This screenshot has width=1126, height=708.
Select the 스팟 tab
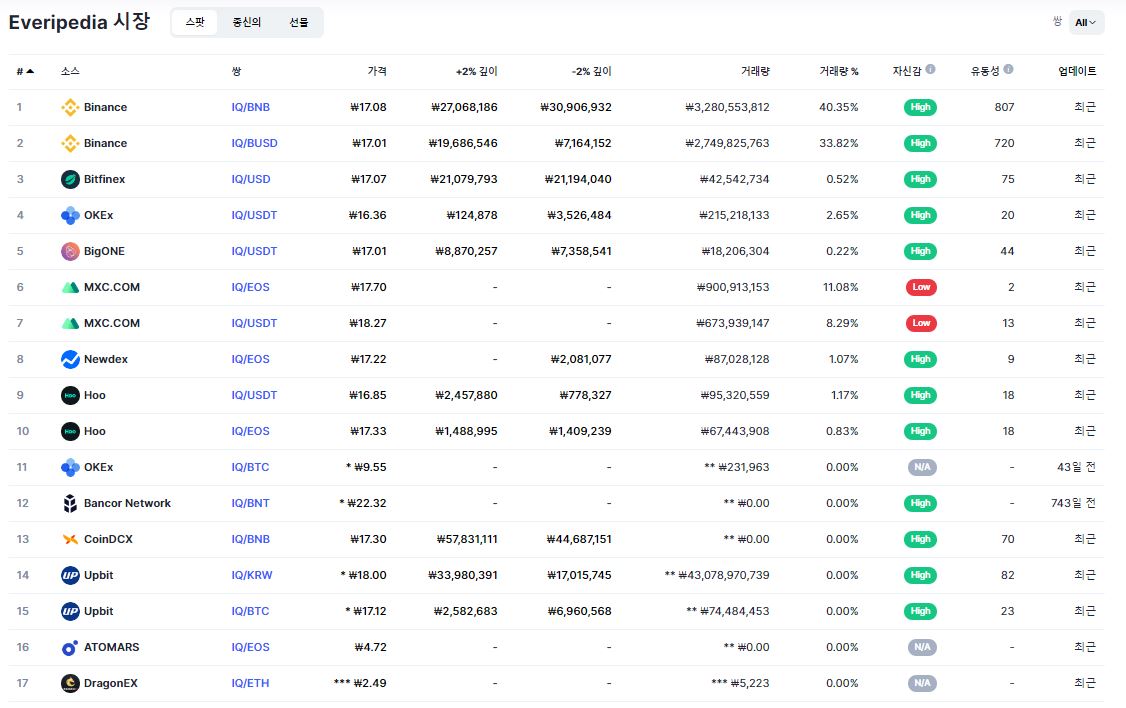coord(195,22)
